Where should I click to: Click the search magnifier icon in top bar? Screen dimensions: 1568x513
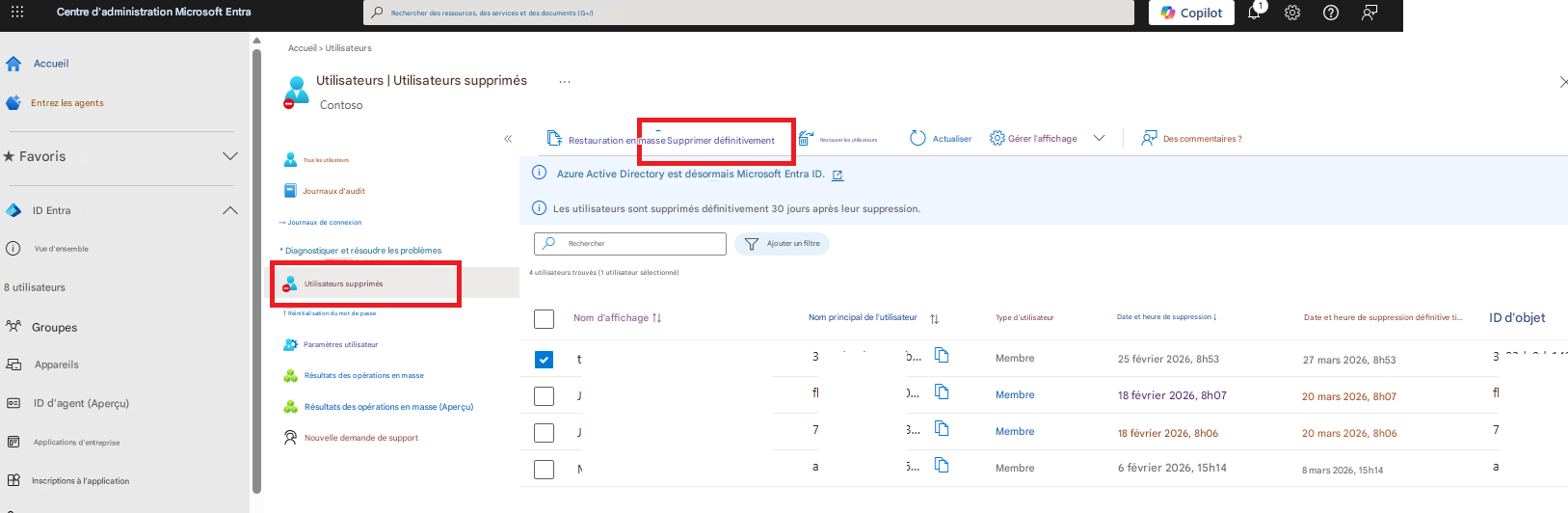click(378, 13)
